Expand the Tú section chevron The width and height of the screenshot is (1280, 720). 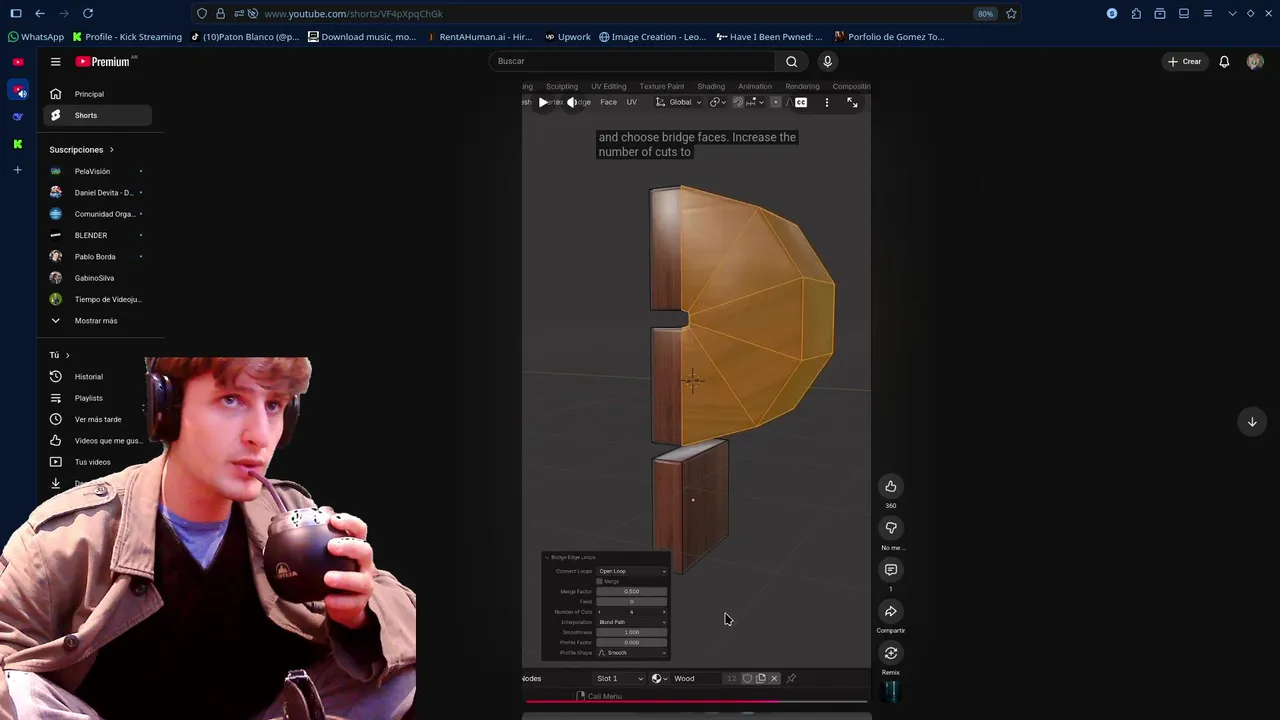pos(67,355)
